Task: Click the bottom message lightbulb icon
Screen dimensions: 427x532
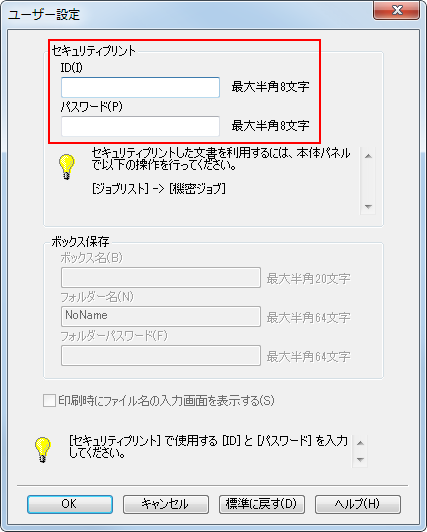Action: click(x=43, y=450)
